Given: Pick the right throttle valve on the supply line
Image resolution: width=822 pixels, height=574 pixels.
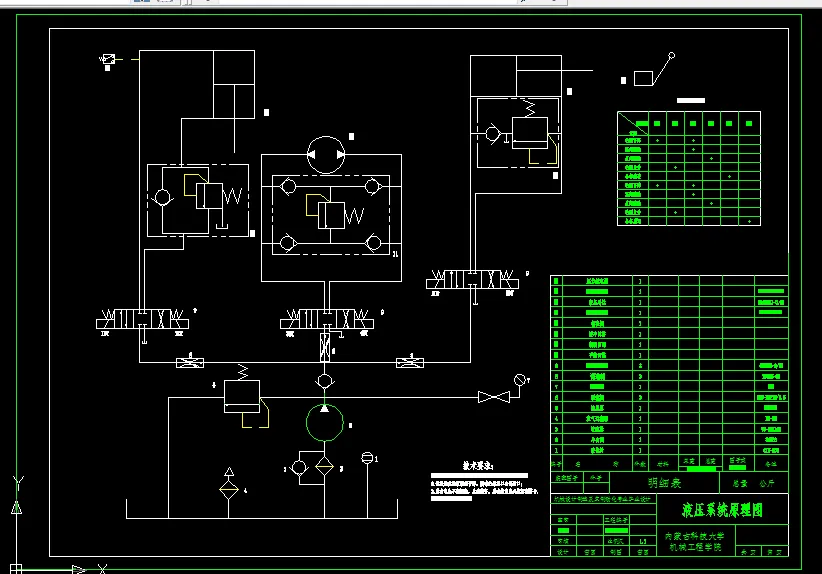Looking at the screenshot, I should [x=410, y=362].
